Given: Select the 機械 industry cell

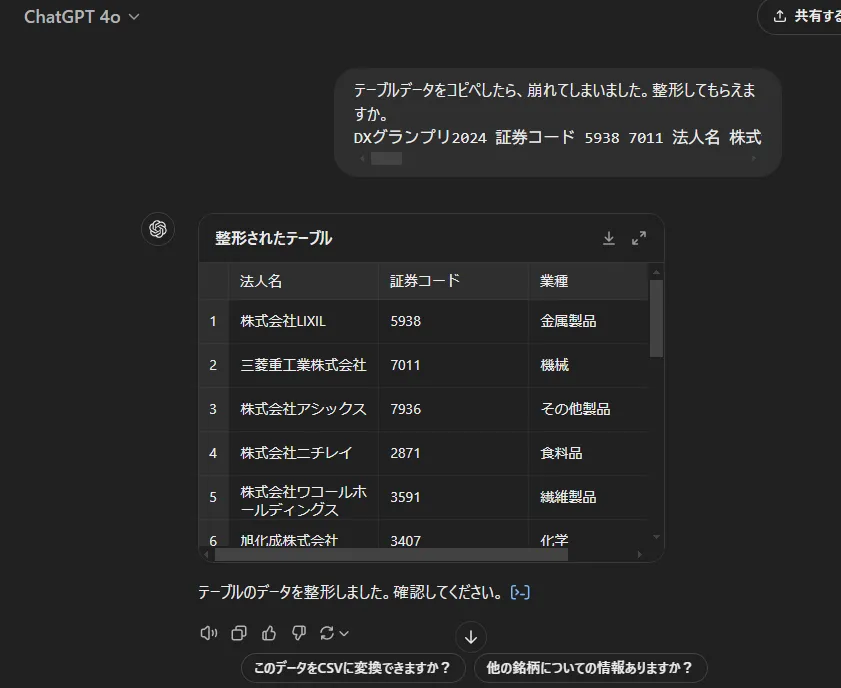Looking at the screenshot, I should [588, 365].
